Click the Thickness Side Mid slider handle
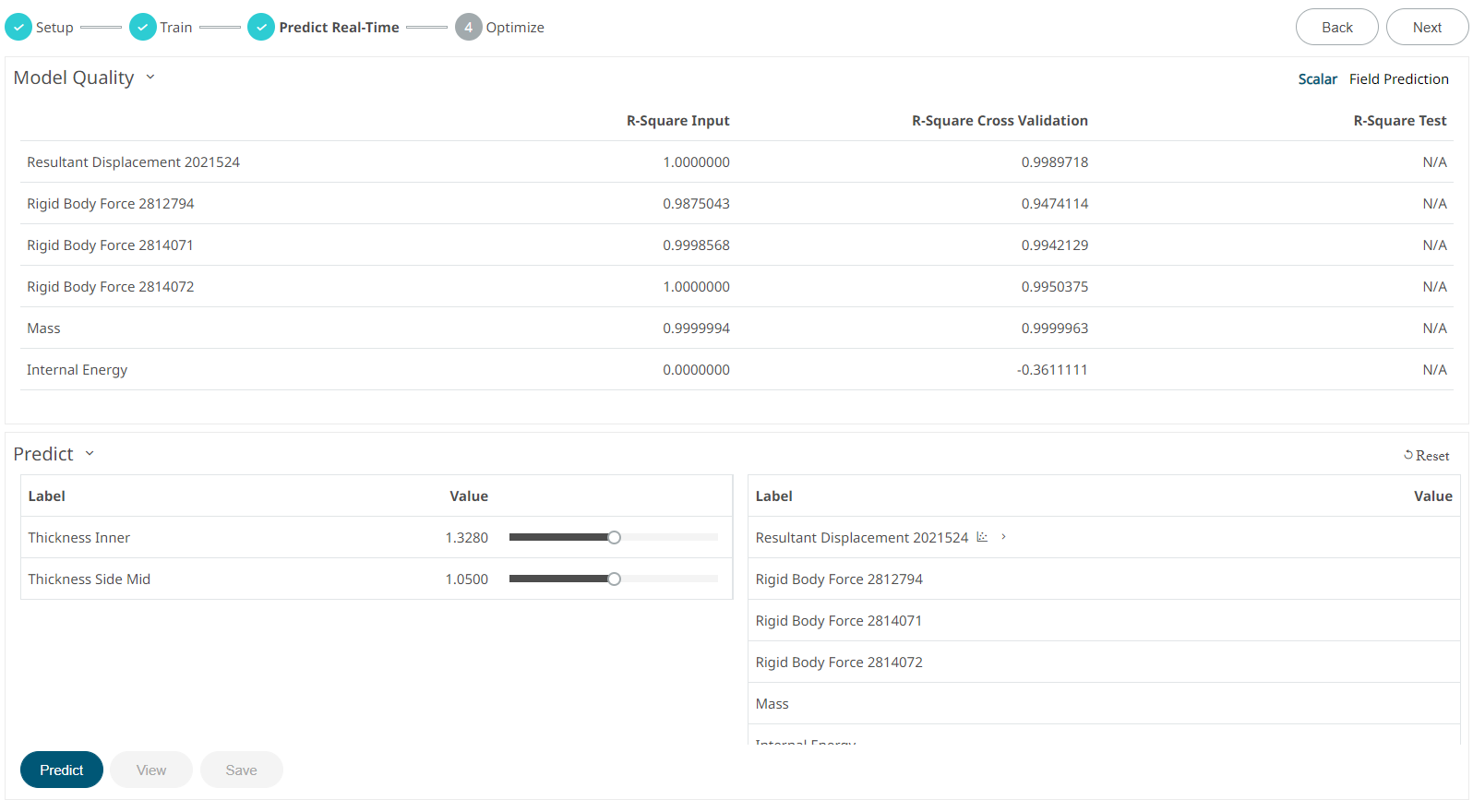 [x=614, y=579]
